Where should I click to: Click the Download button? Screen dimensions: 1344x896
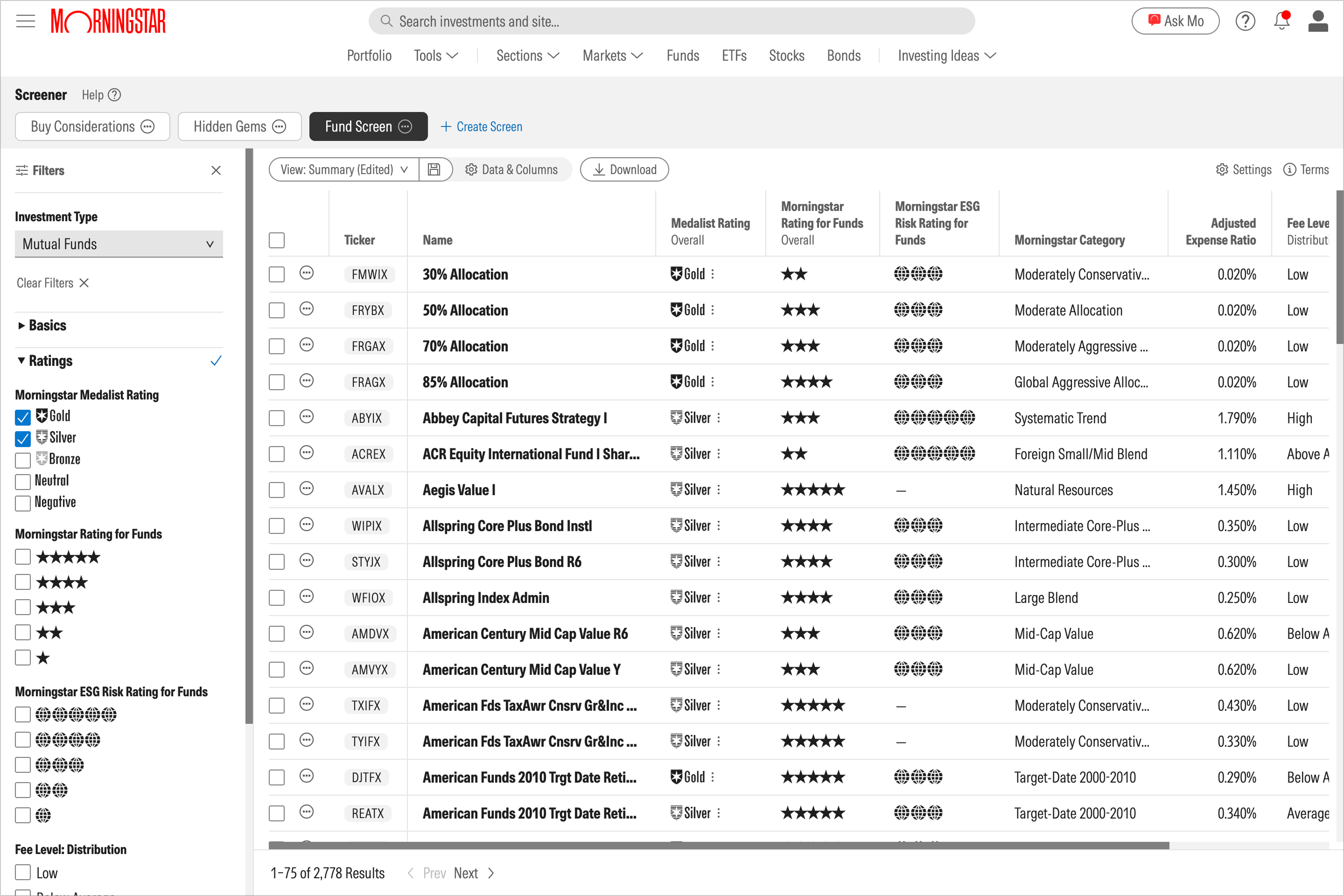point(624,170)
